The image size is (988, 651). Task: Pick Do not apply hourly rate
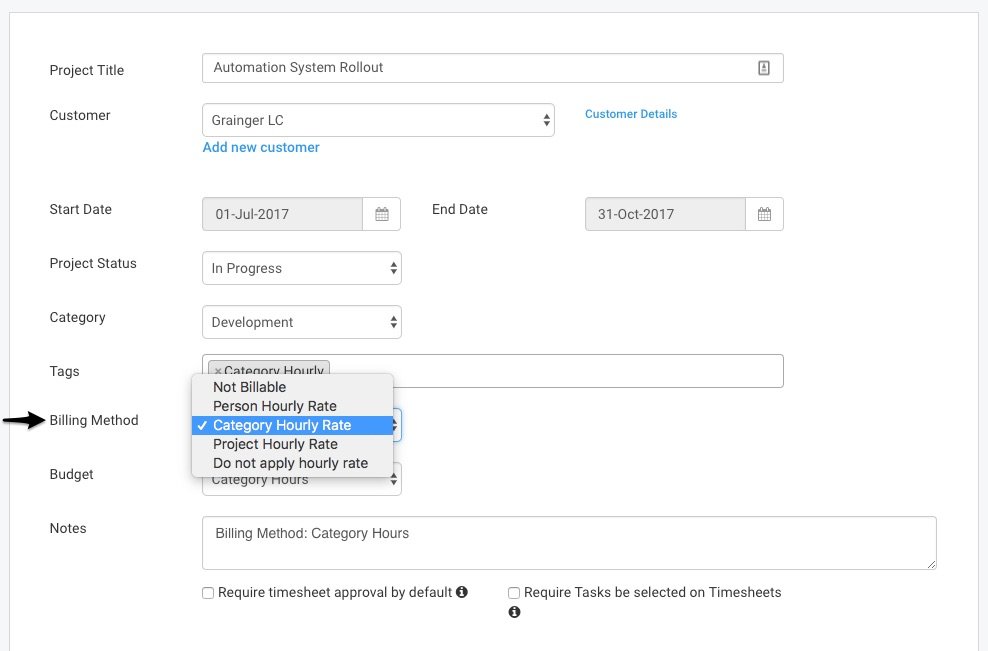[290, 463]
